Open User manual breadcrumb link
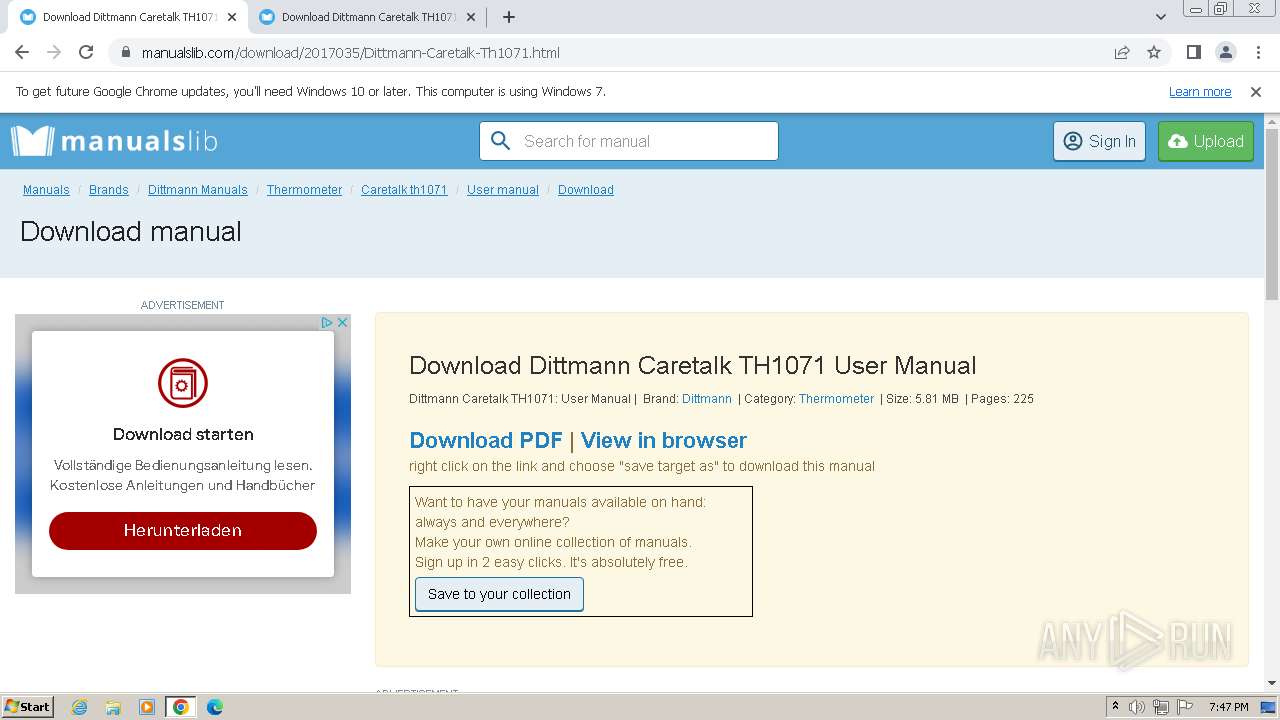Viewport: 1280px width, 720px height. (x=503, y=190)
